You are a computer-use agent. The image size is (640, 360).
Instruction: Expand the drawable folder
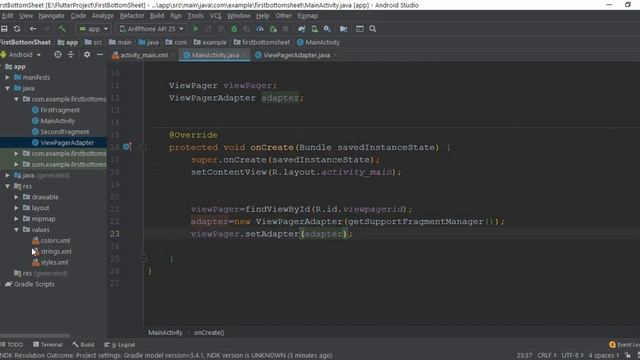point(16,197)
